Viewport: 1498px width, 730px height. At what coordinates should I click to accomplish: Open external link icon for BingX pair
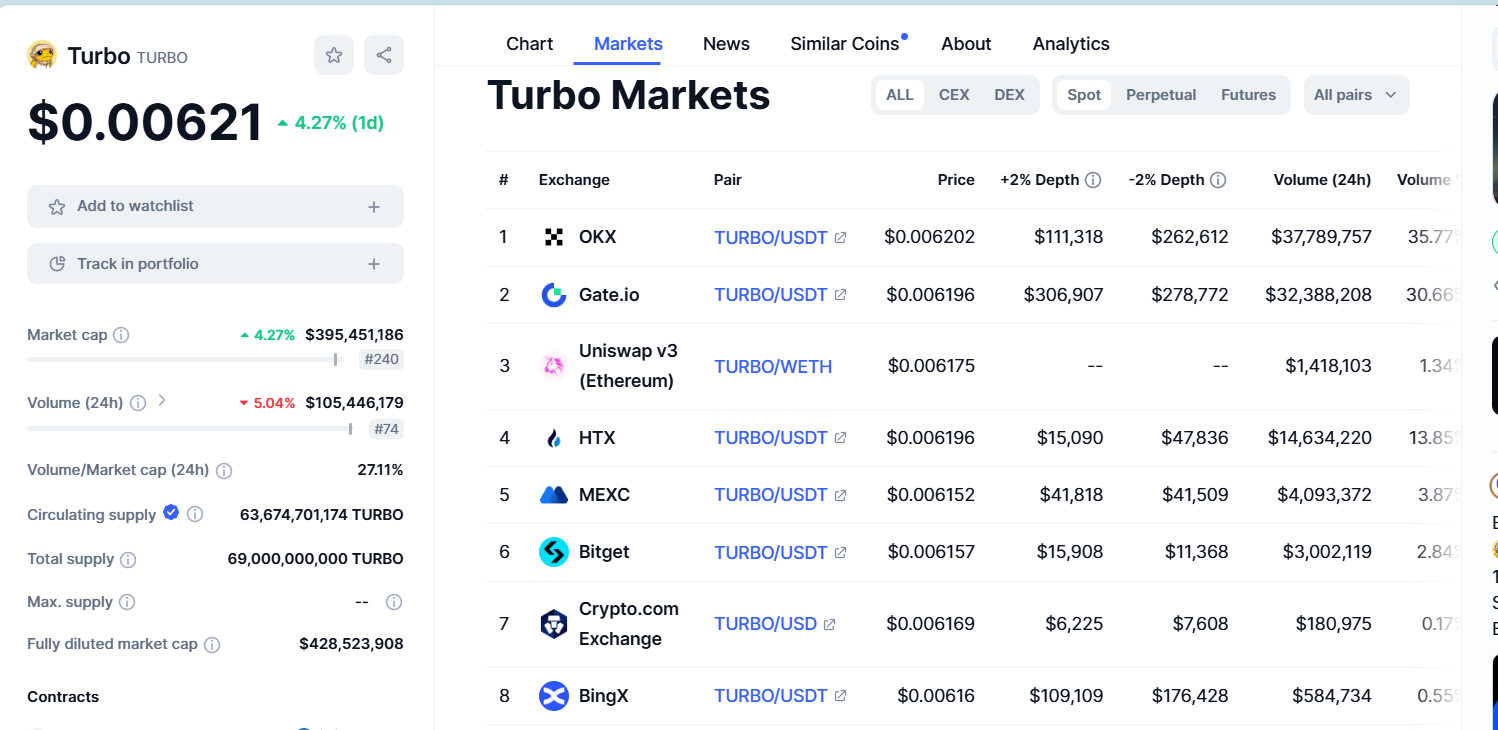[x=840, y=696]
